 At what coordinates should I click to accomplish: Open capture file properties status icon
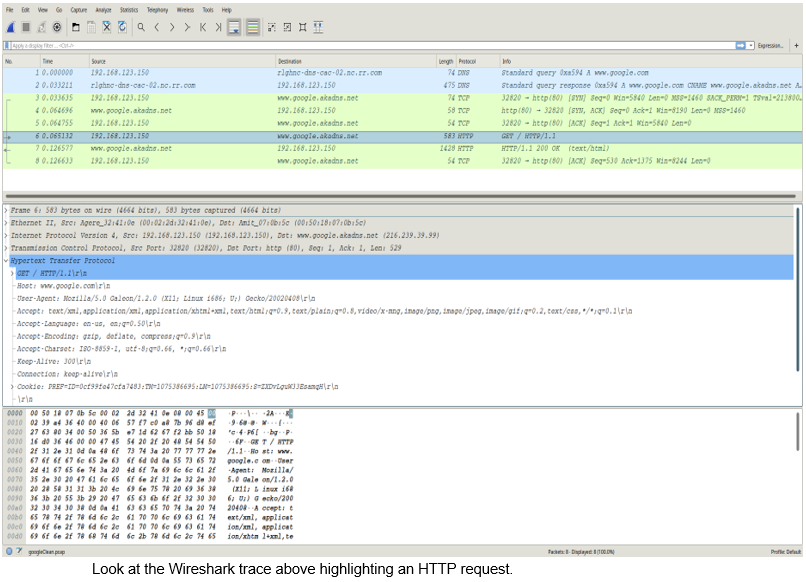pyautogui.click(x=19, y=551)
